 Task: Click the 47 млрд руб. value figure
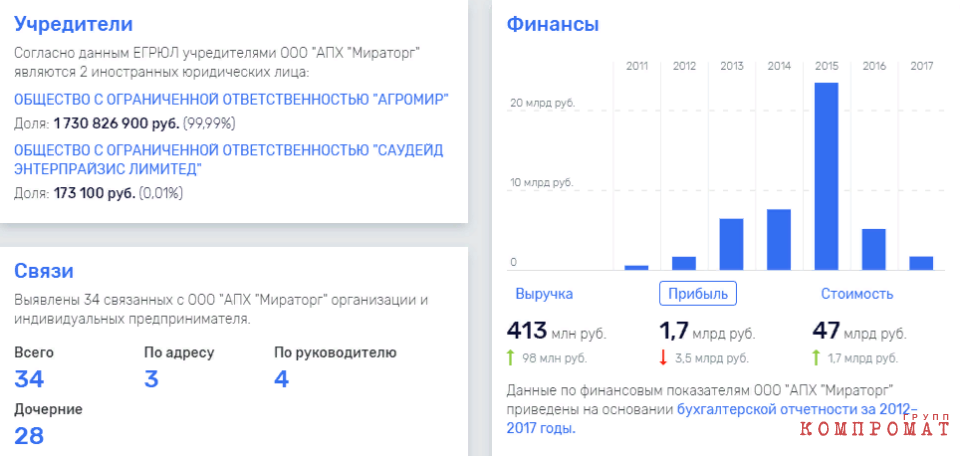[x=860, y=332]
